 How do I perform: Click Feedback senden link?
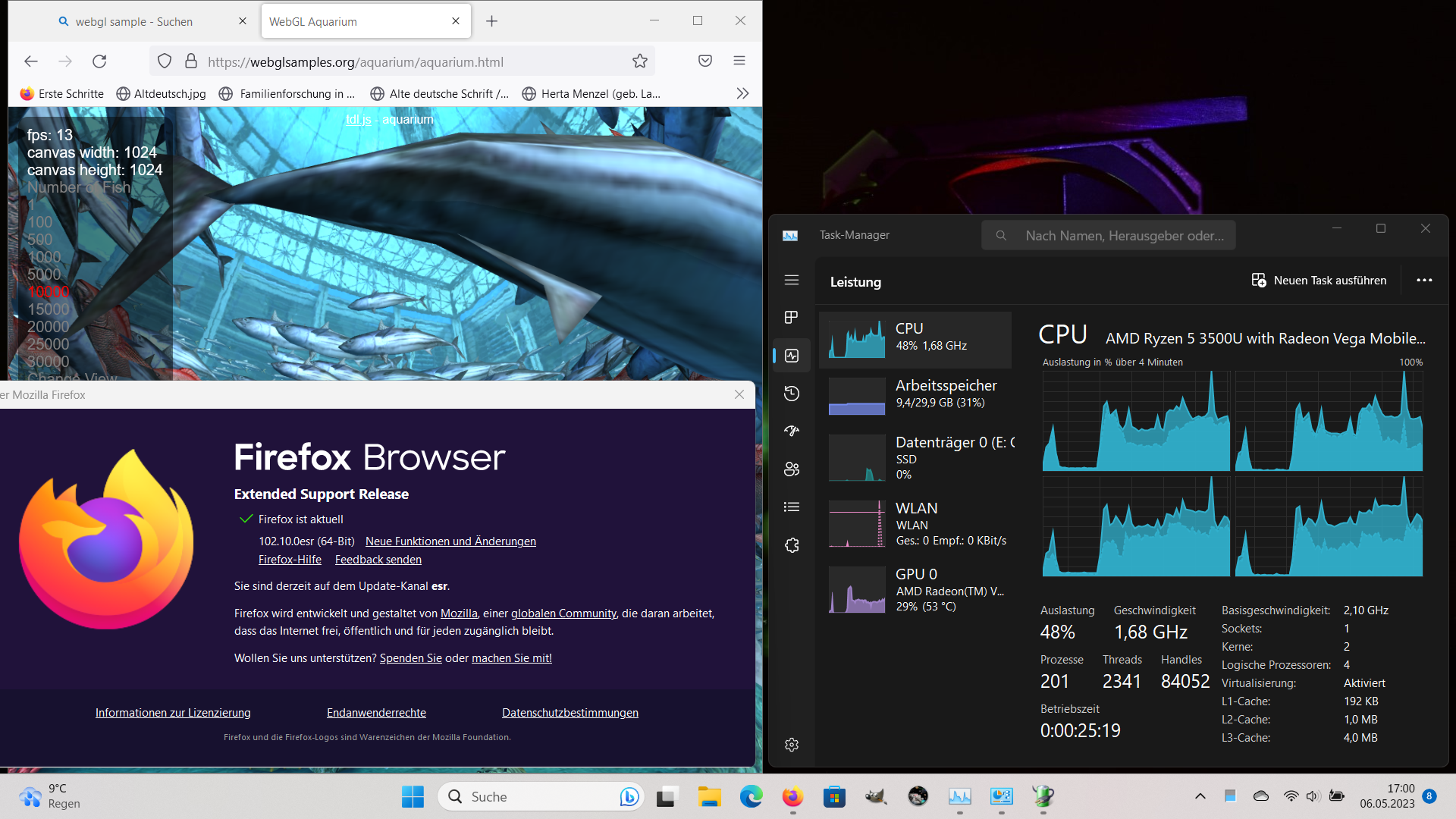point(378,560)
